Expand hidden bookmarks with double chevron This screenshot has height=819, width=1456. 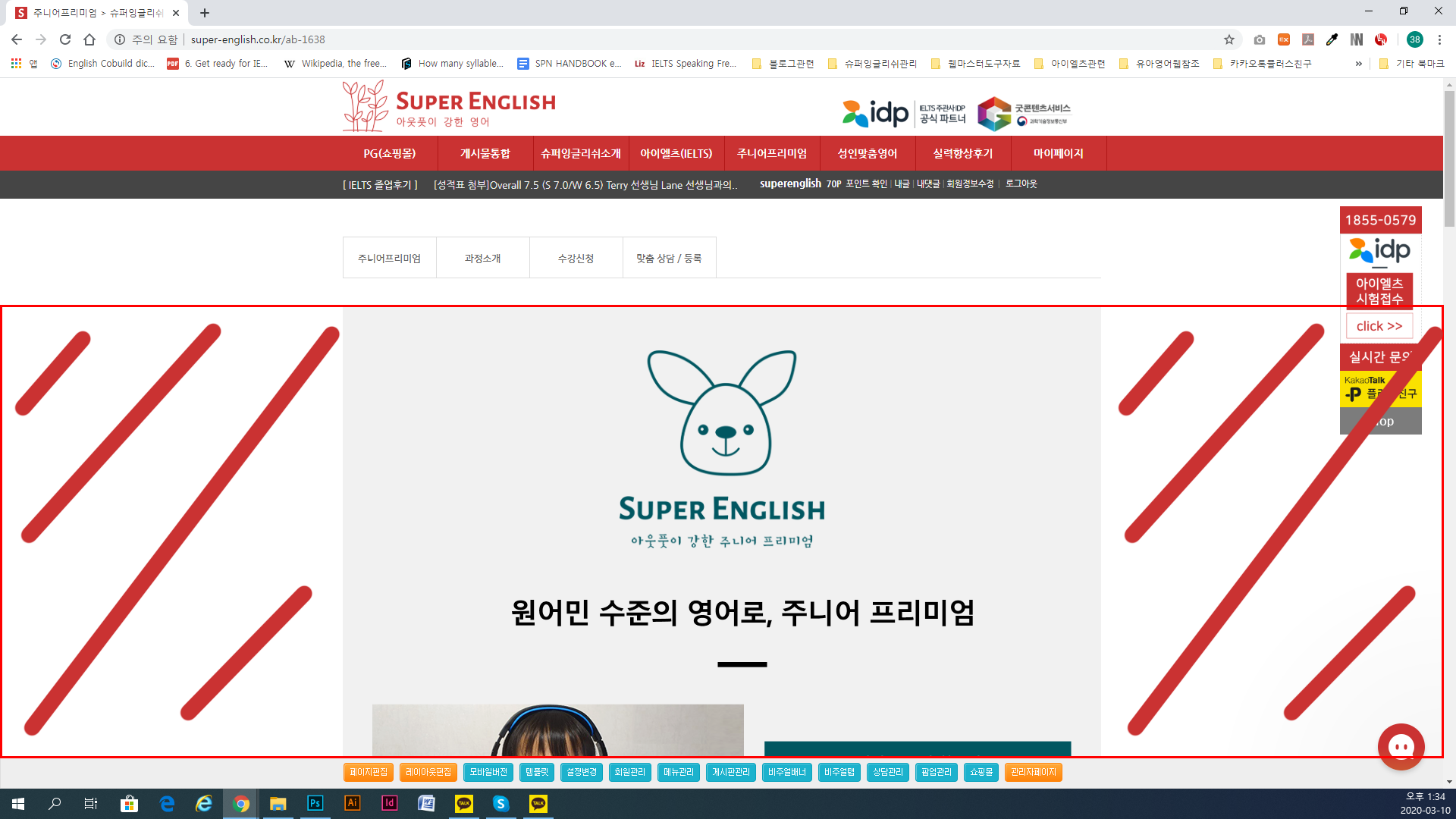tap(1358, 64)
